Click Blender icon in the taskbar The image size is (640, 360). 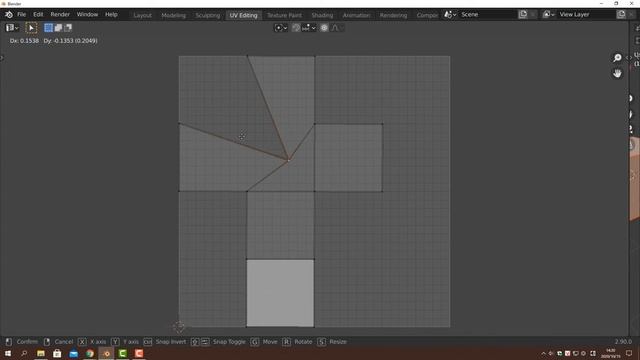pyautogui.click(x=106, y=353)
